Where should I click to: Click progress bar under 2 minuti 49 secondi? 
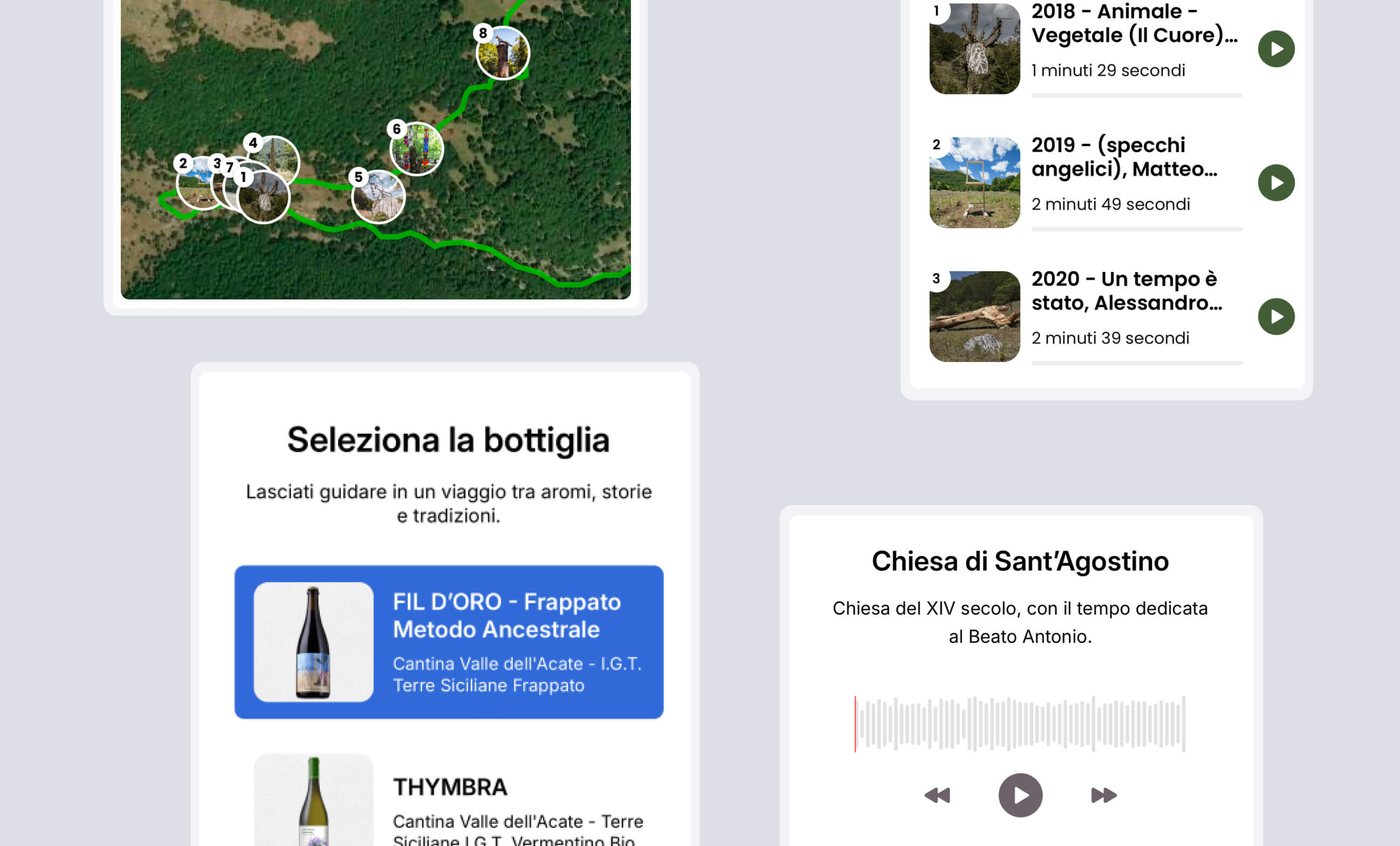[x=1137, y=229]
